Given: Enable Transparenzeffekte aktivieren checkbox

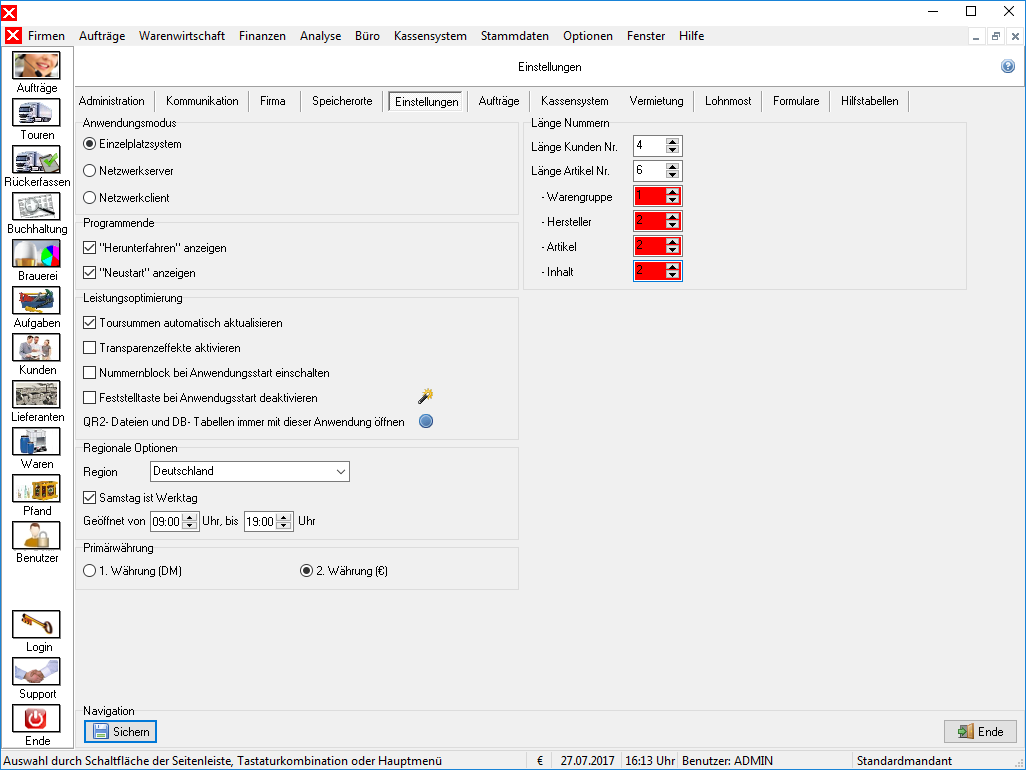Looking at the screenshot, I should click(x=90, y=348).
